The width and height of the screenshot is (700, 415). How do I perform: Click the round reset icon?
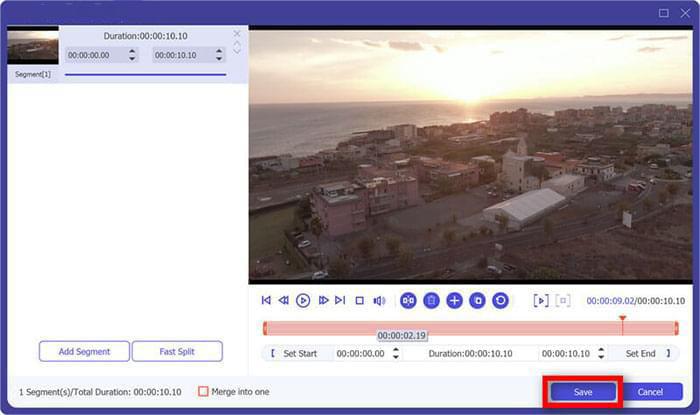pos(500,301)
